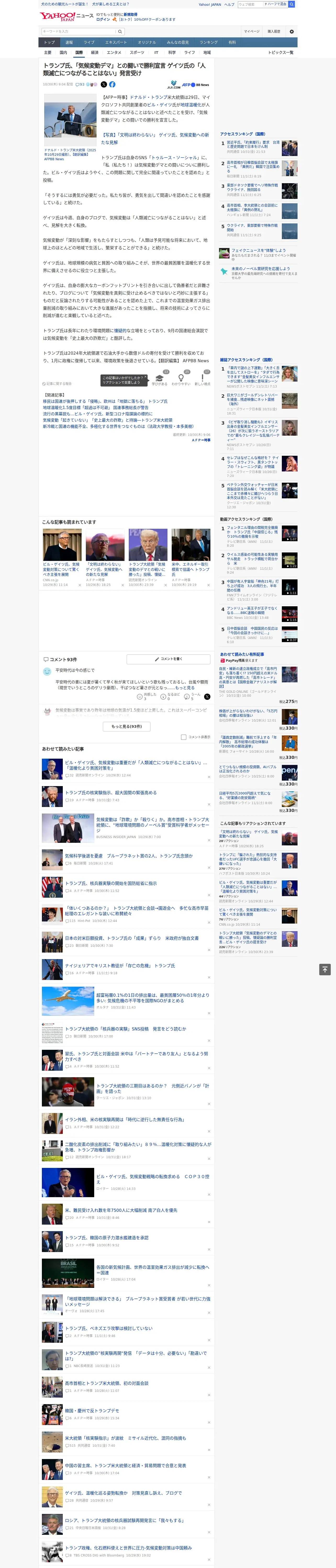Image resolution: width=336 pixels, height=1568 pixels.
Task: Select the ランキング tab
Action: click(209, 43)
